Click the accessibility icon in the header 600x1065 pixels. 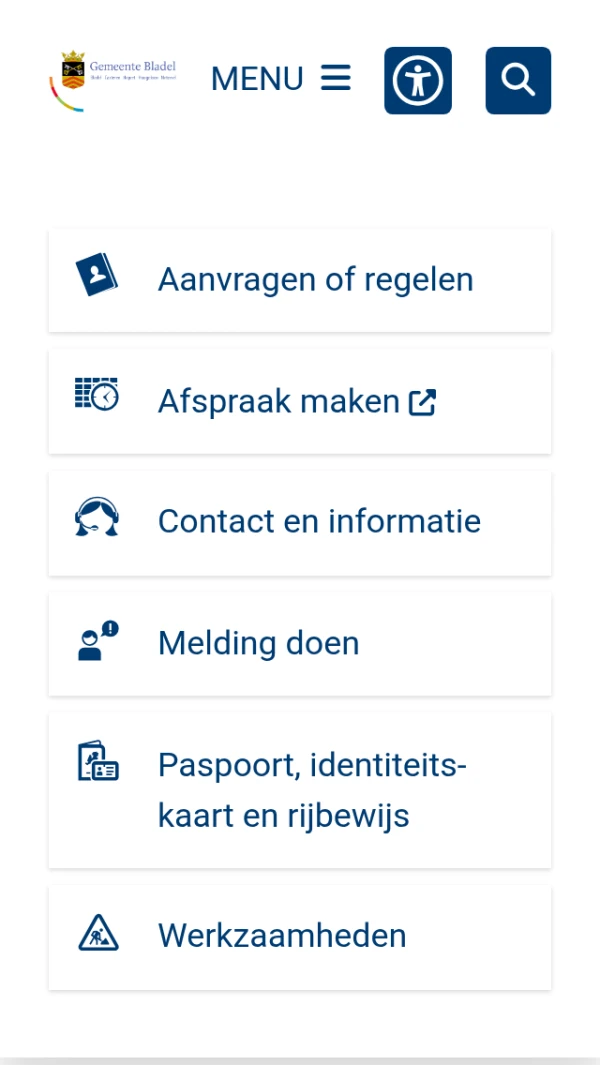point(418,79)
